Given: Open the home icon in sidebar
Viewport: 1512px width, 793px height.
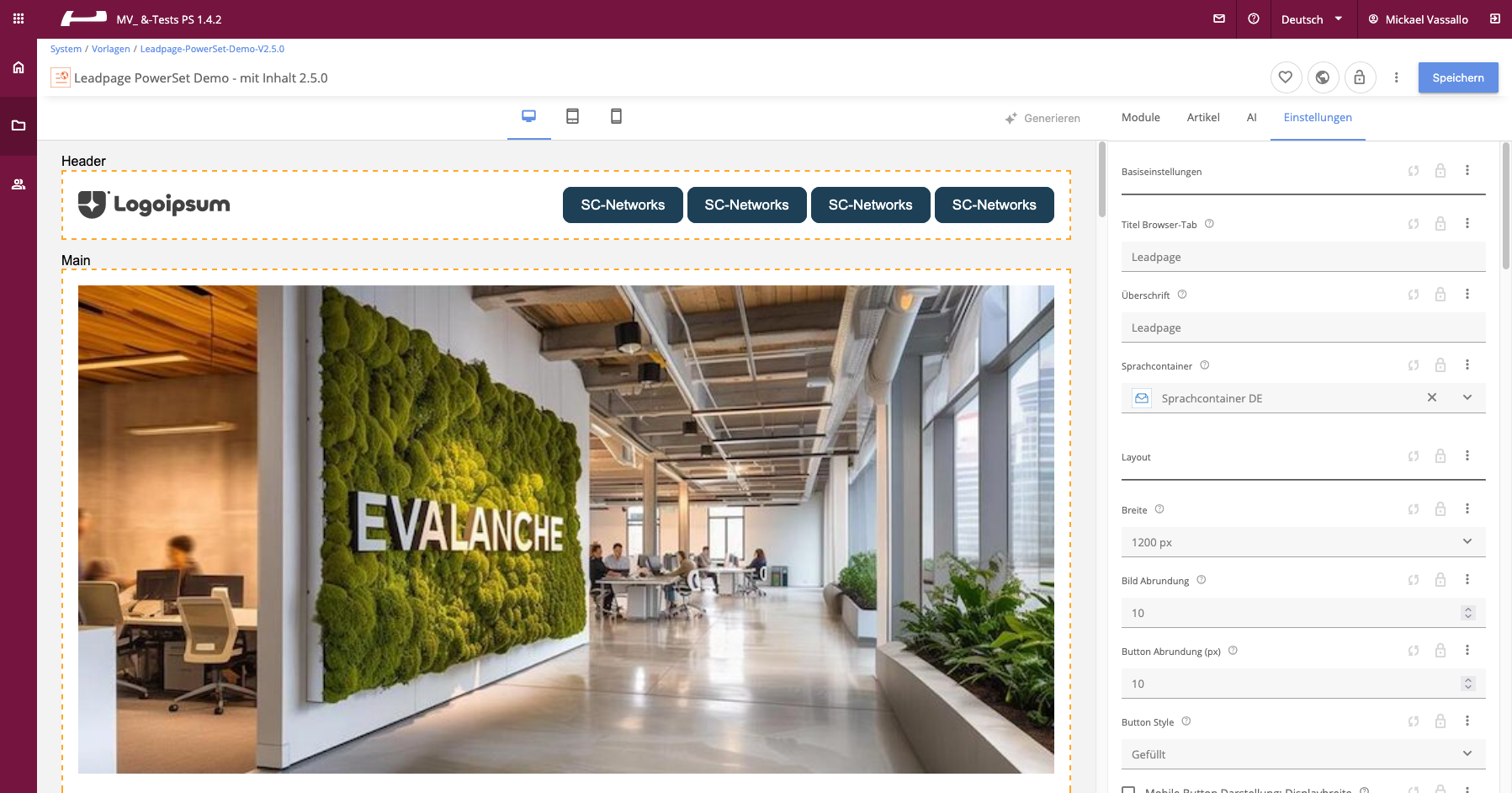Looking at the screenshot, I should (x=19, y=67).
